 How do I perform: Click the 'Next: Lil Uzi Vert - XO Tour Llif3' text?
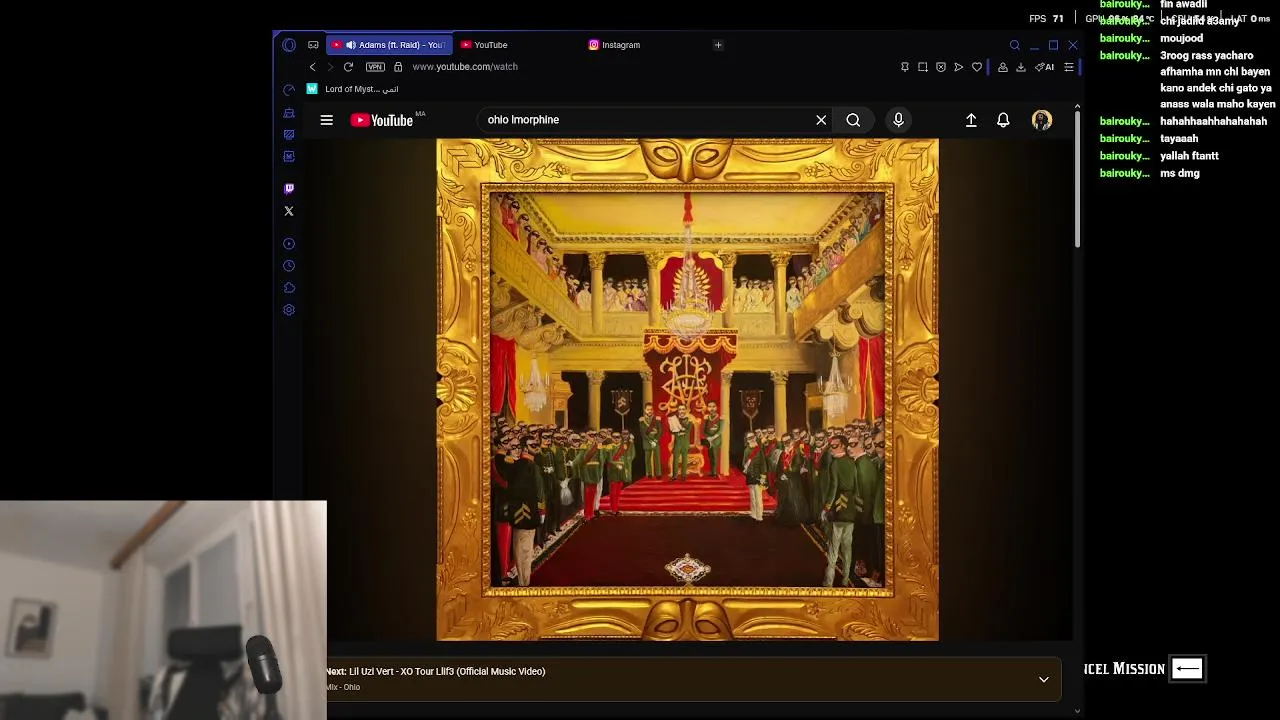436,671
